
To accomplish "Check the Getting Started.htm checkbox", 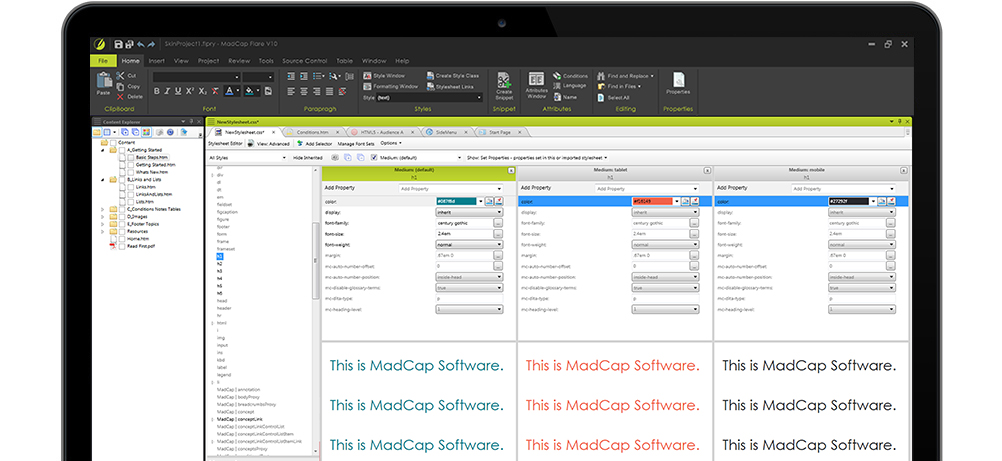I will pyautogui.click(x=131, y=164).
